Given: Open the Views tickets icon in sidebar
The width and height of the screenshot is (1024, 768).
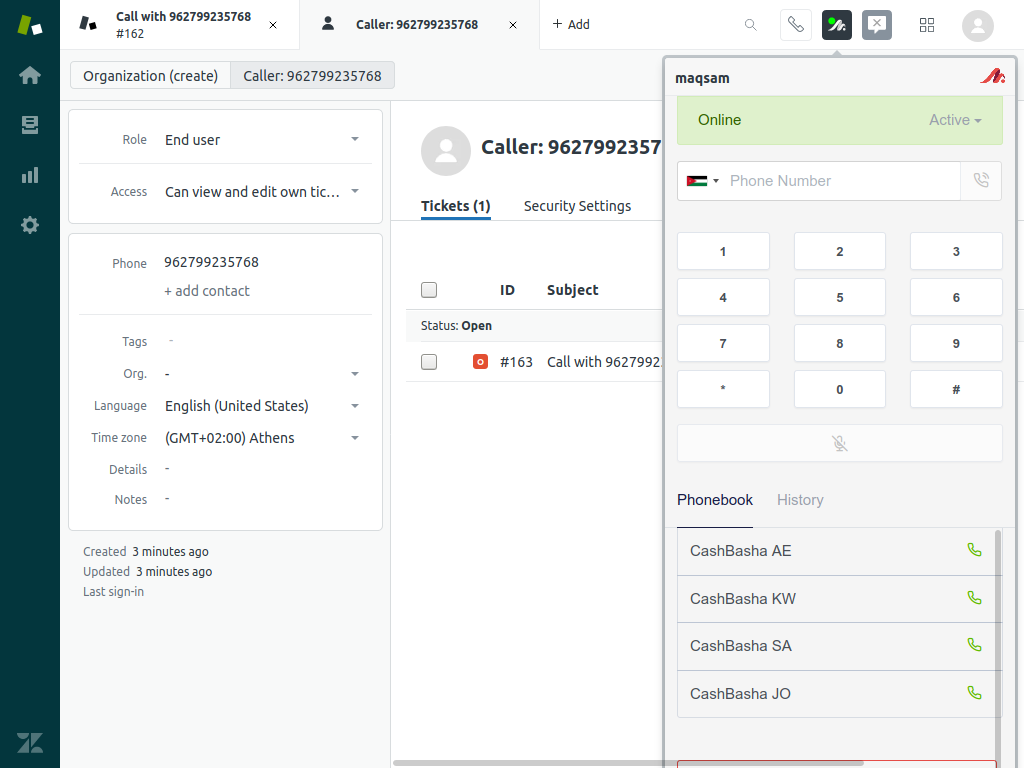Looking at the screenshot, I should pos(30,125).
